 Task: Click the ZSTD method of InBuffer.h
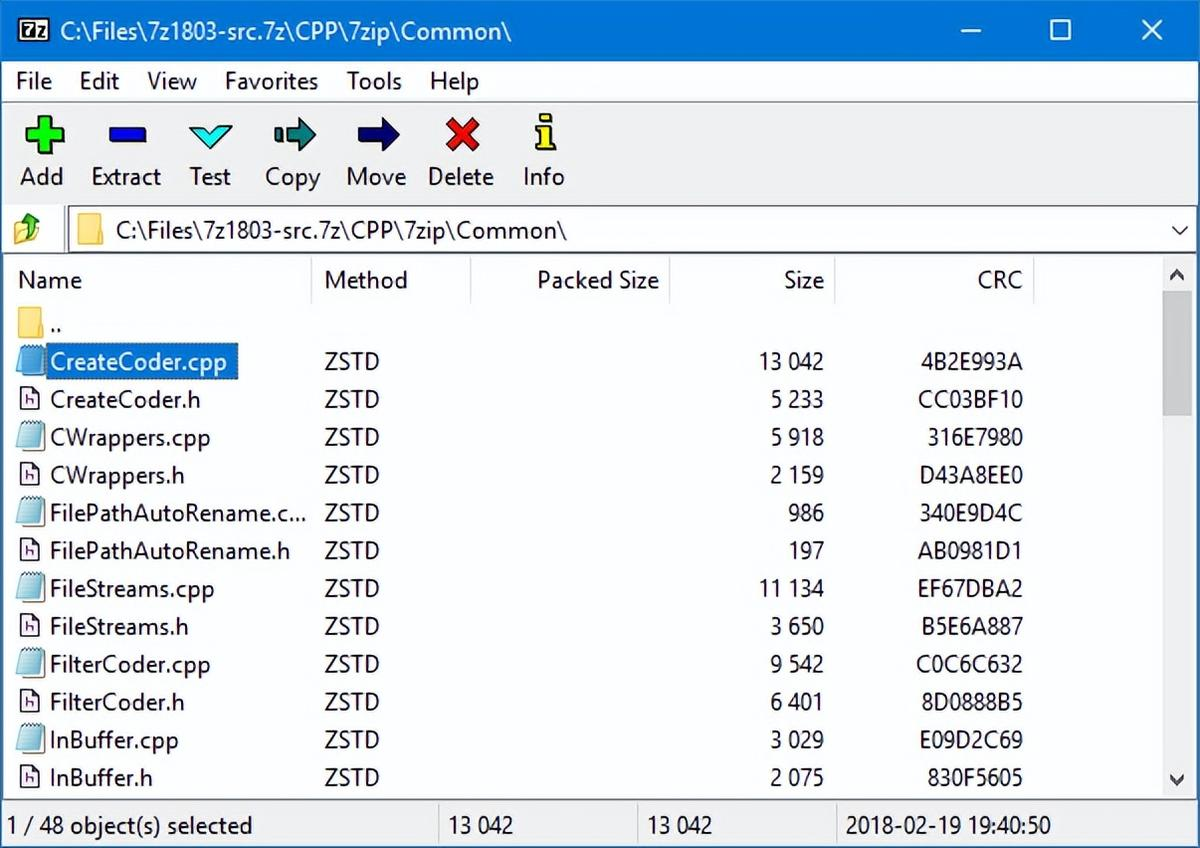(352, 777)
